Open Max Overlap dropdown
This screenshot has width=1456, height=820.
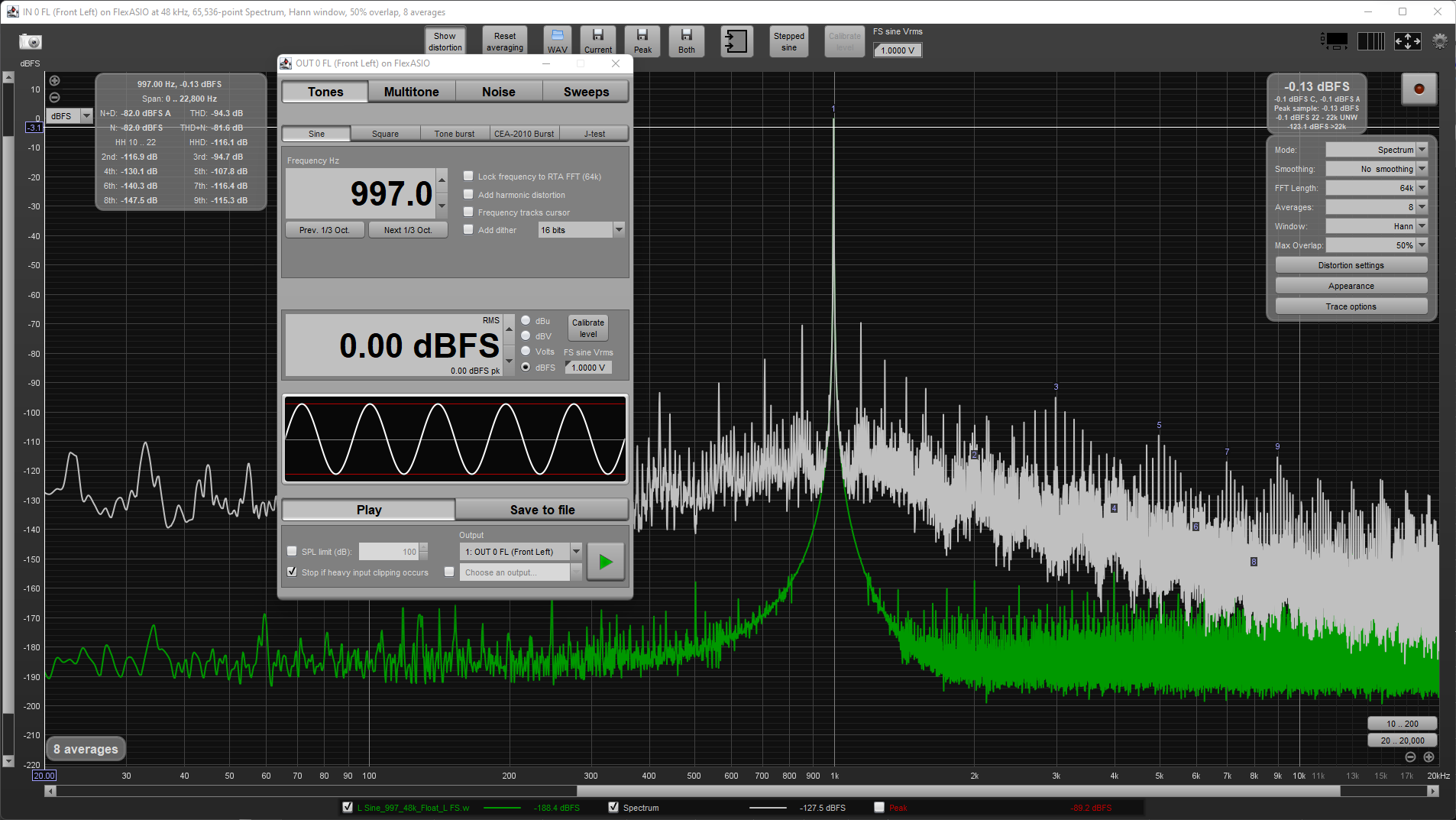pyautogui.click(x=1422, y=245)
